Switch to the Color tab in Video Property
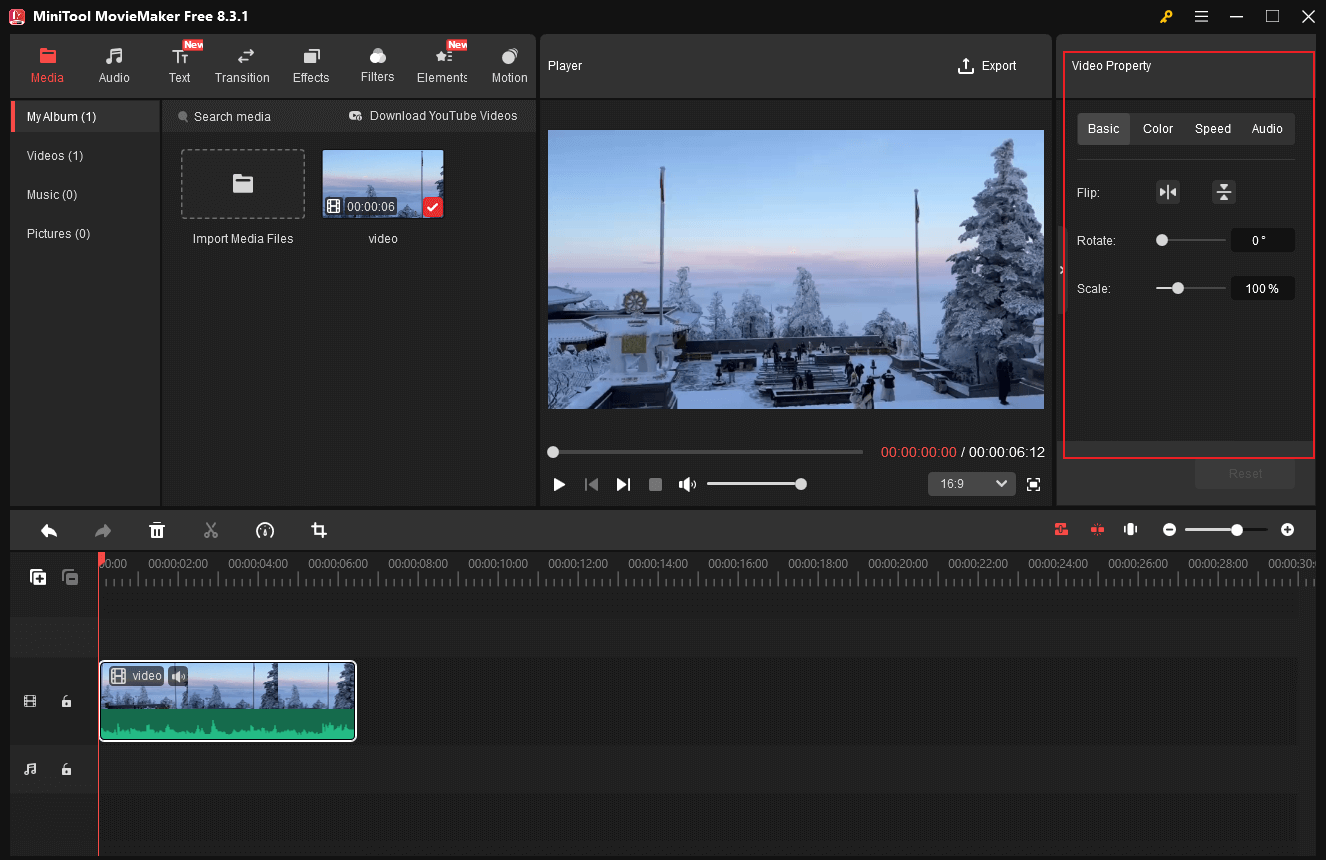Viewport: 1326px width, 860px height. [1157, 128]
